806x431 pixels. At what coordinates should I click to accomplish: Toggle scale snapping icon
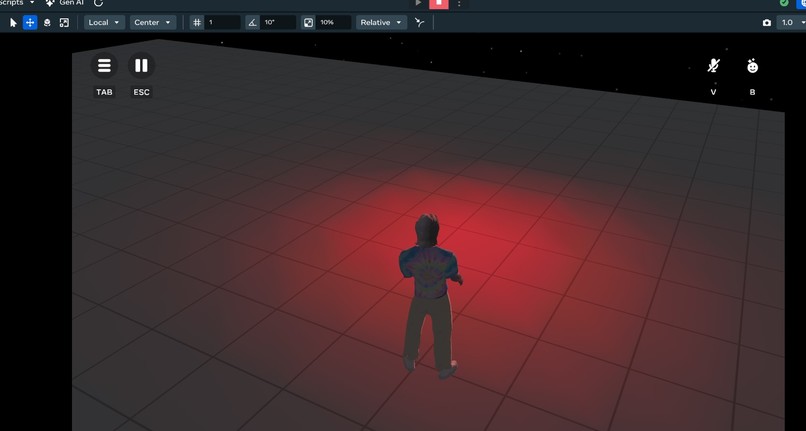coord(308,23)
